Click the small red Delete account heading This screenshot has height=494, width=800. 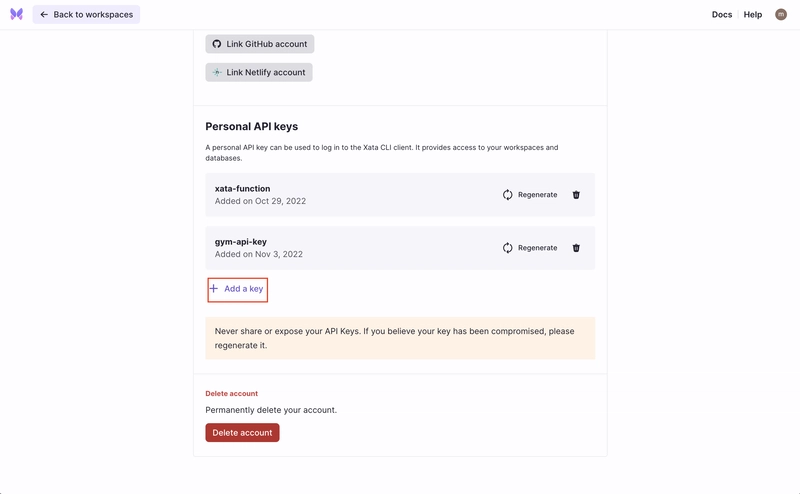[x=231, y=393]
